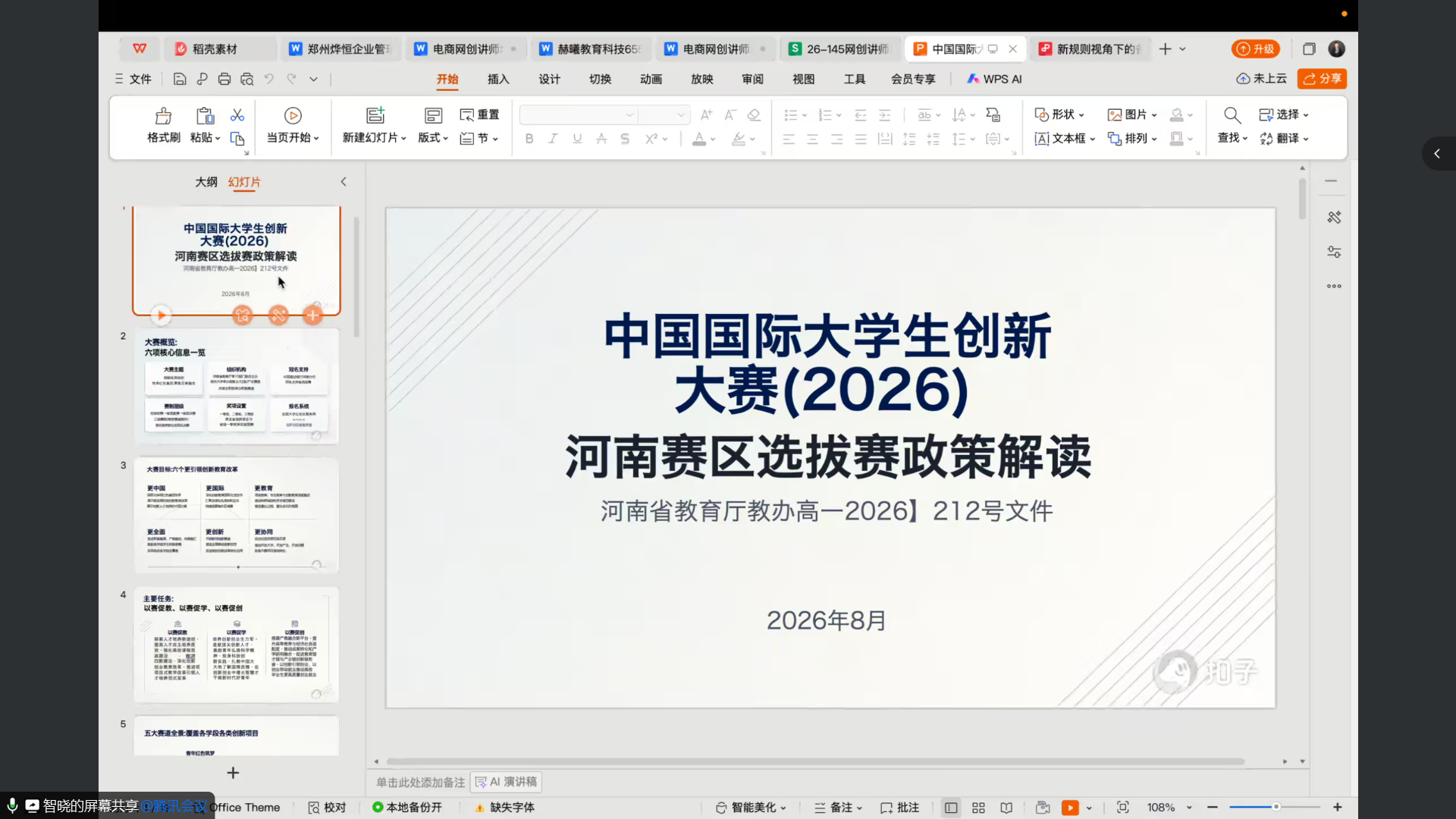Open the File (文件) menu

pyautogui.click(x=133, y=79)
